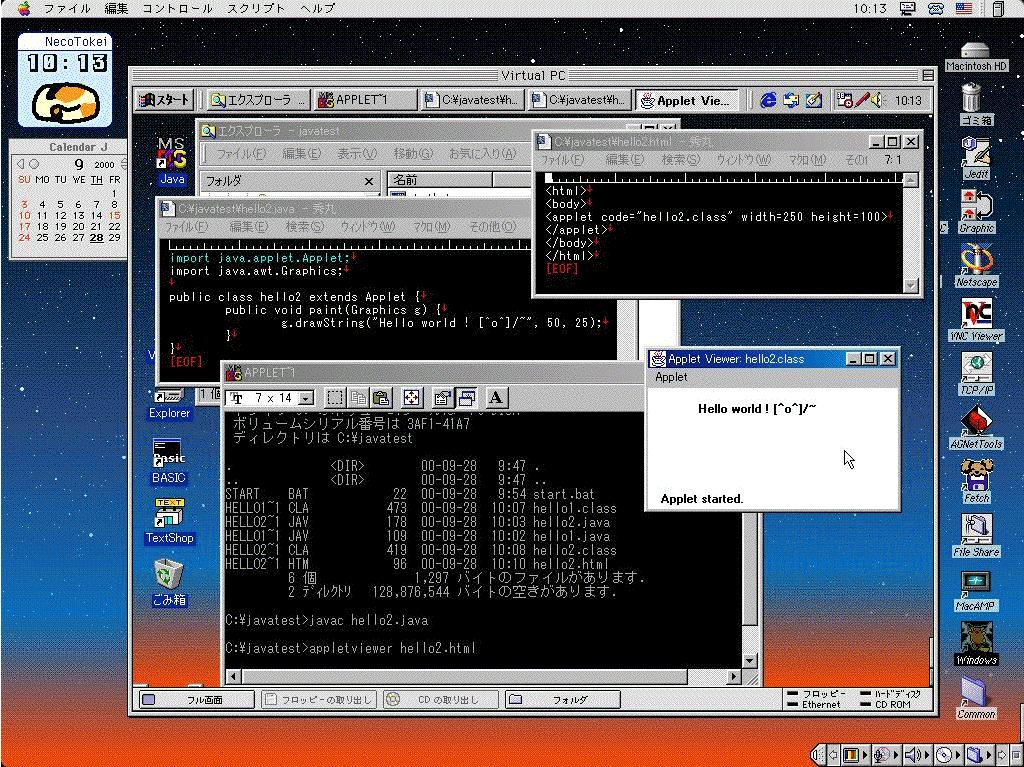Click scroll down arrow in hello2.html editor
Image resolution: width=1024 pixels, height=767 pixels.
pos(910,286)
